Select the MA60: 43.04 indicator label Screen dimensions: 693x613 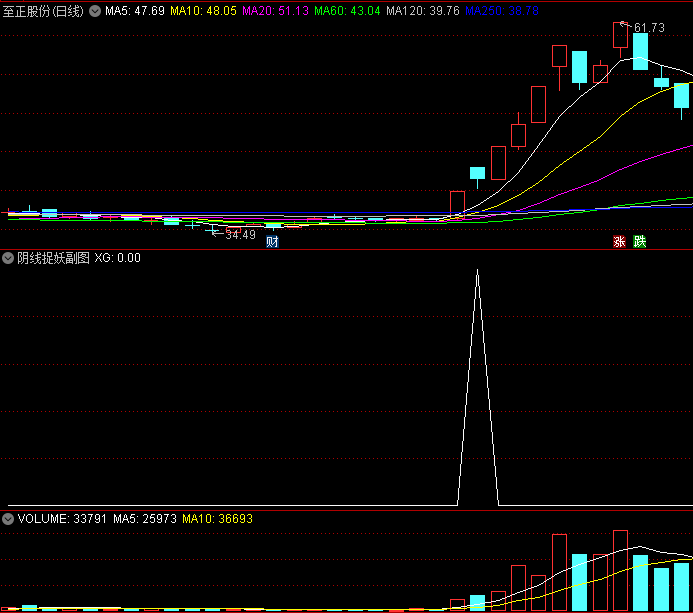tap(347, 11)
